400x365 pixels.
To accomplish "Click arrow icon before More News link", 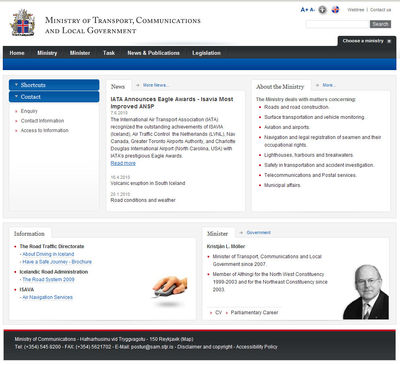I will click(x=138, y=85).
